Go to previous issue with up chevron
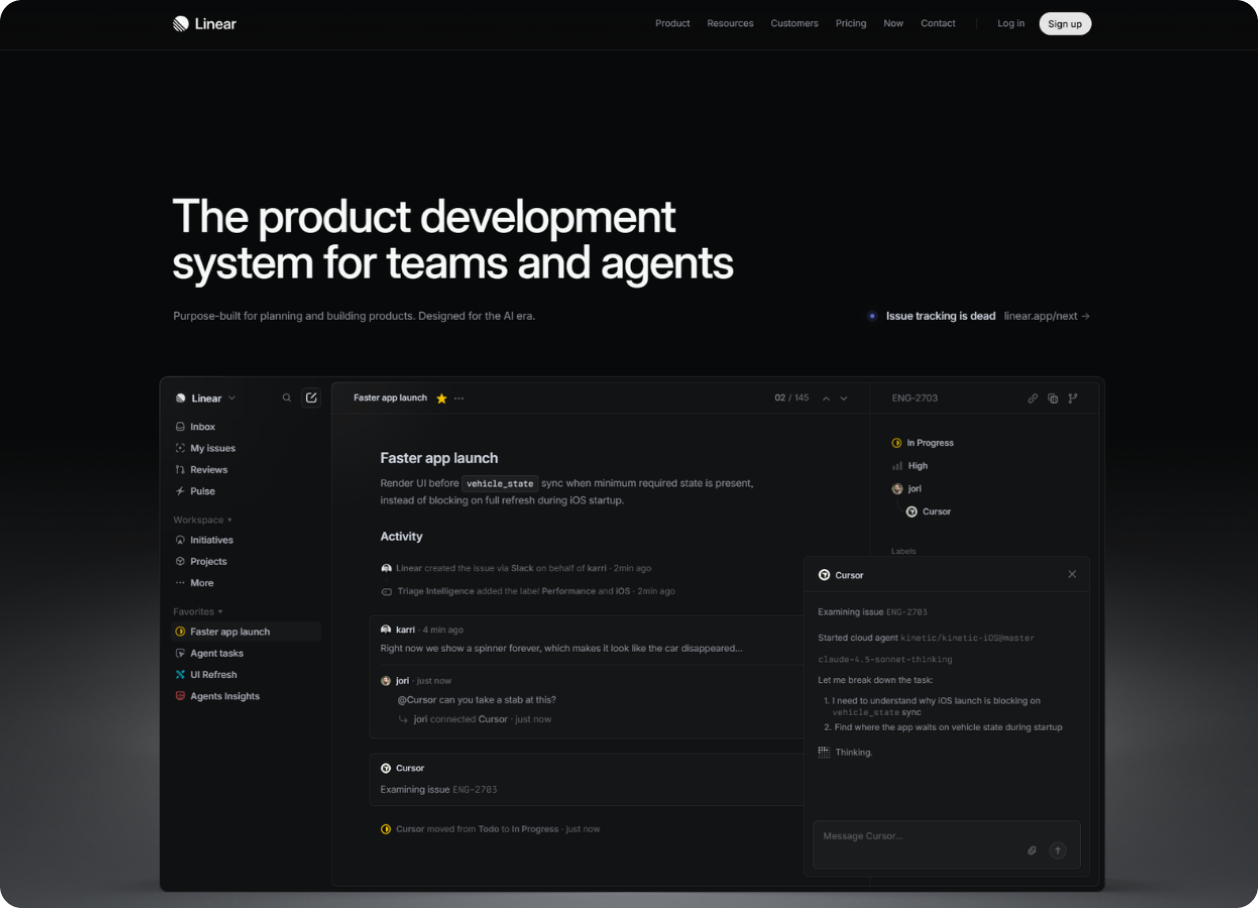 [x=826, y=398]
